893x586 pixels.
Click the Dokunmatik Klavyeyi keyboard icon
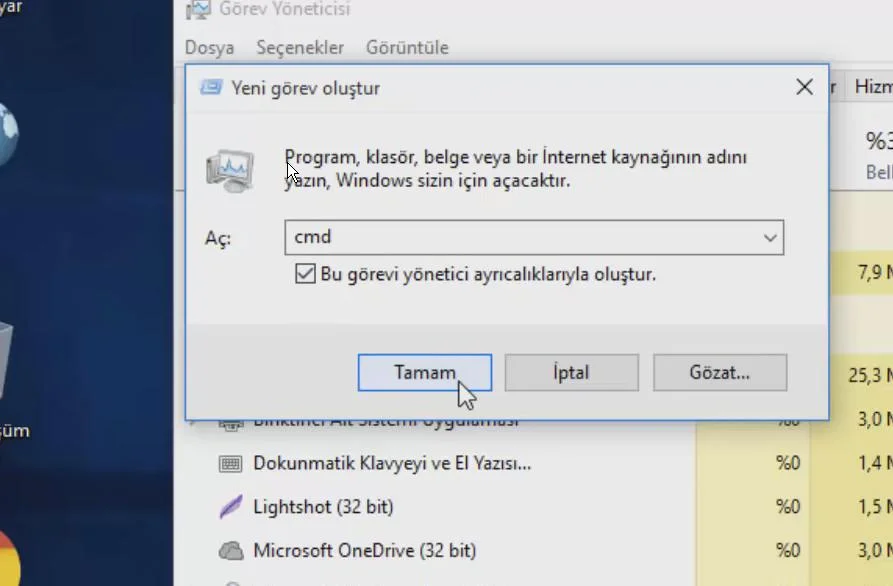pos(231,464)
